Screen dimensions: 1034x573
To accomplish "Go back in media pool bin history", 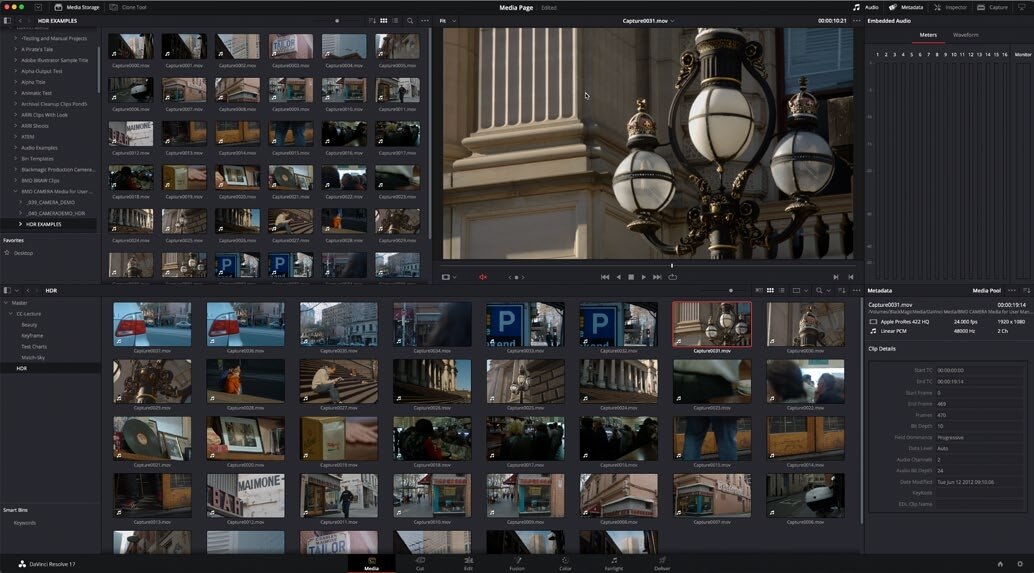I will pos(28,291).
